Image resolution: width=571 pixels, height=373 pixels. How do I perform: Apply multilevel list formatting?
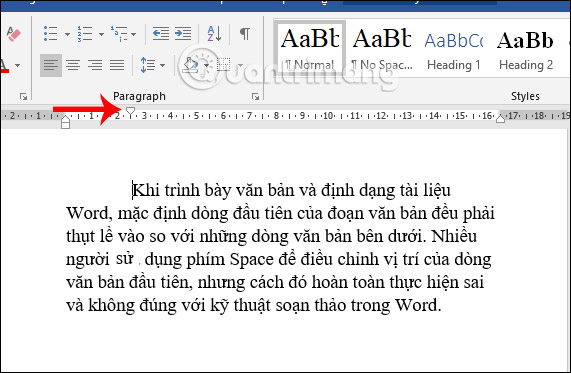(x=119, y=34)
